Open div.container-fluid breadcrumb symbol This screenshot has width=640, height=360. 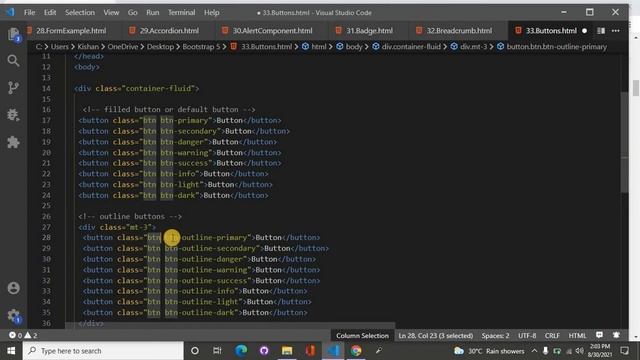pyautogui.click(x=406, y=47)
